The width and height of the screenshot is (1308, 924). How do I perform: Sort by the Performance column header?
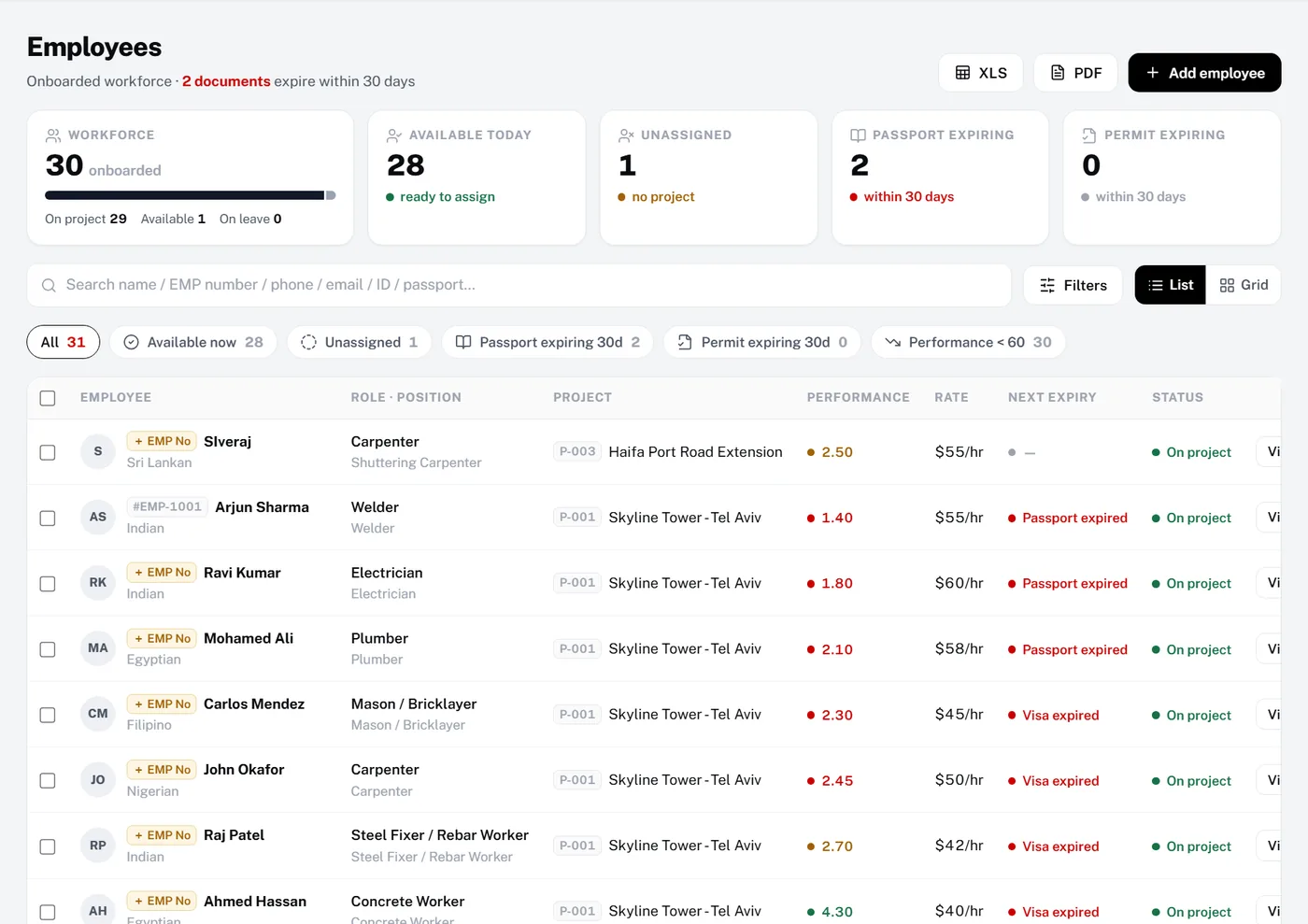coord(858,397)
